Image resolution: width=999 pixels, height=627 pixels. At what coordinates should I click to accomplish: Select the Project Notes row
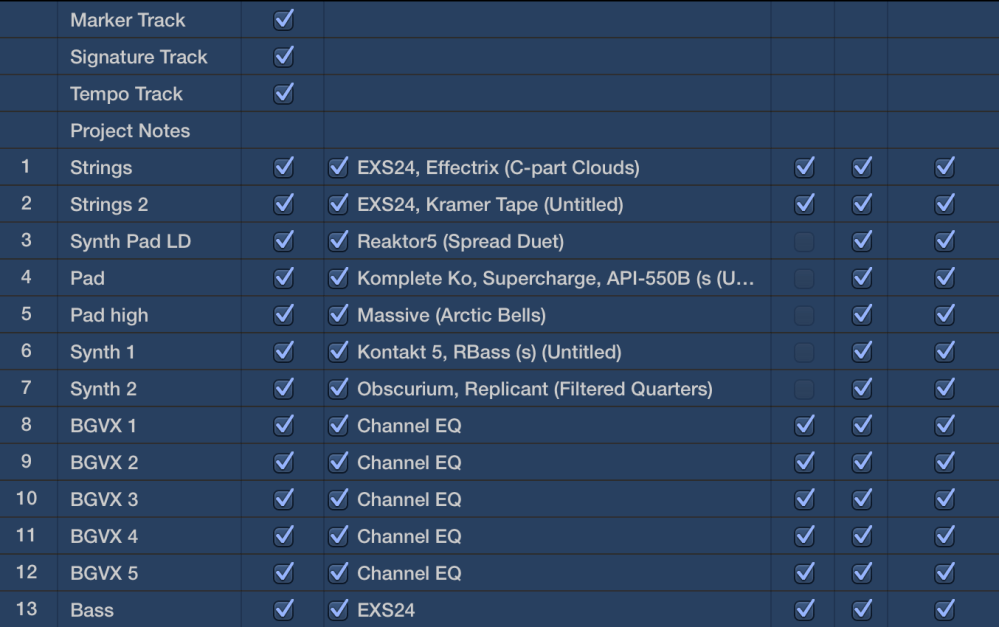tap(130, 131)
